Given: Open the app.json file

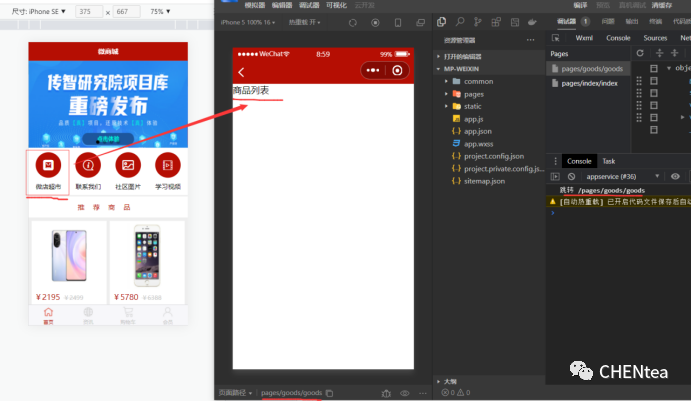Looking at the screenshot, I should pos(478,131).
